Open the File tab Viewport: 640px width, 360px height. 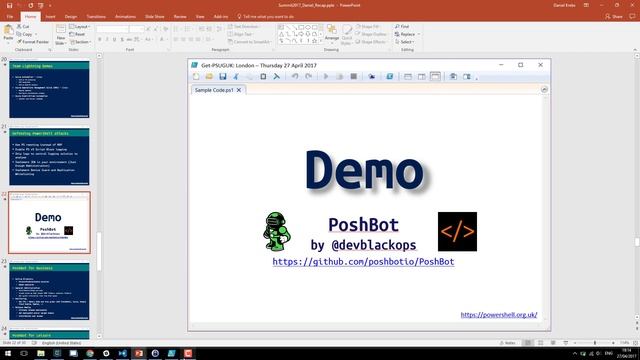tap(10, 17)
